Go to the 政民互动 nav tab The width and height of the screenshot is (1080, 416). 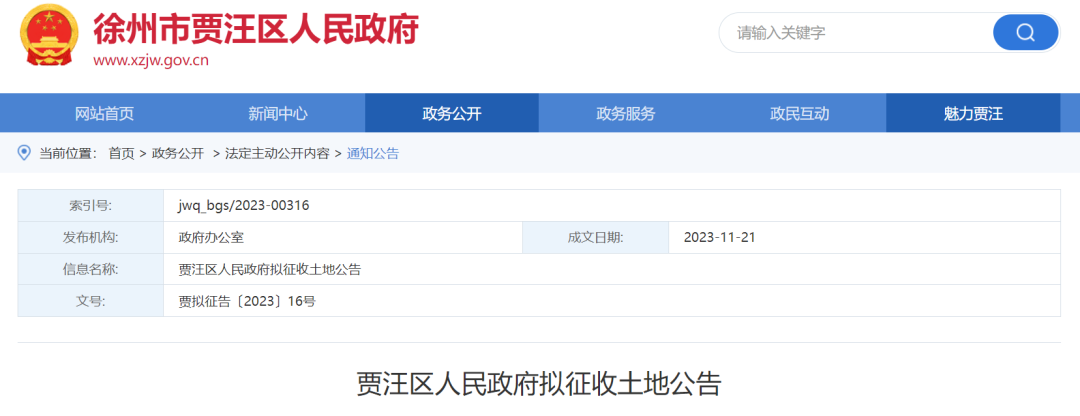pyautogui.click(x=799, y=114)
